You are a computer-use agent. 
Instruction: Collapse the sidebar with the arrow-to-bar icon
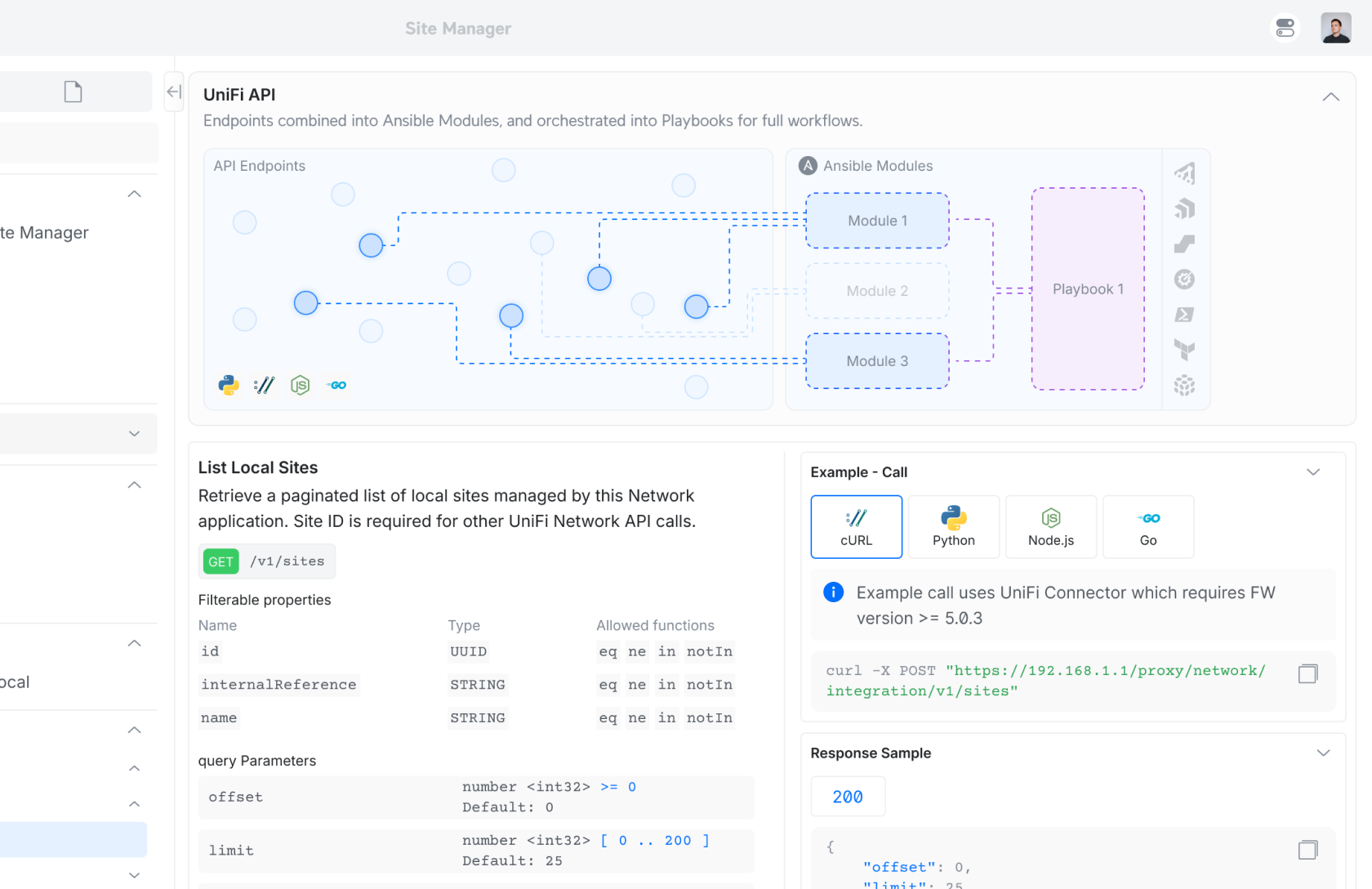pyautogui.click(x=174, y=92)
